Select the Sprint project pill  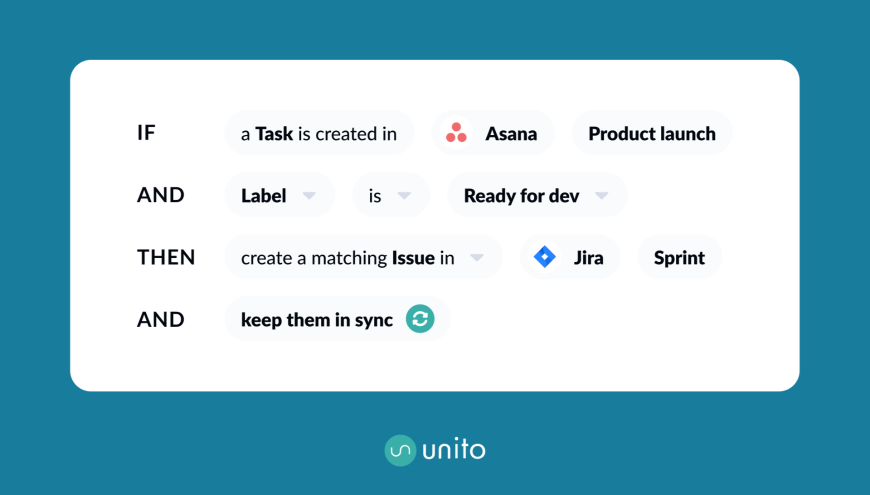[679, 257]
